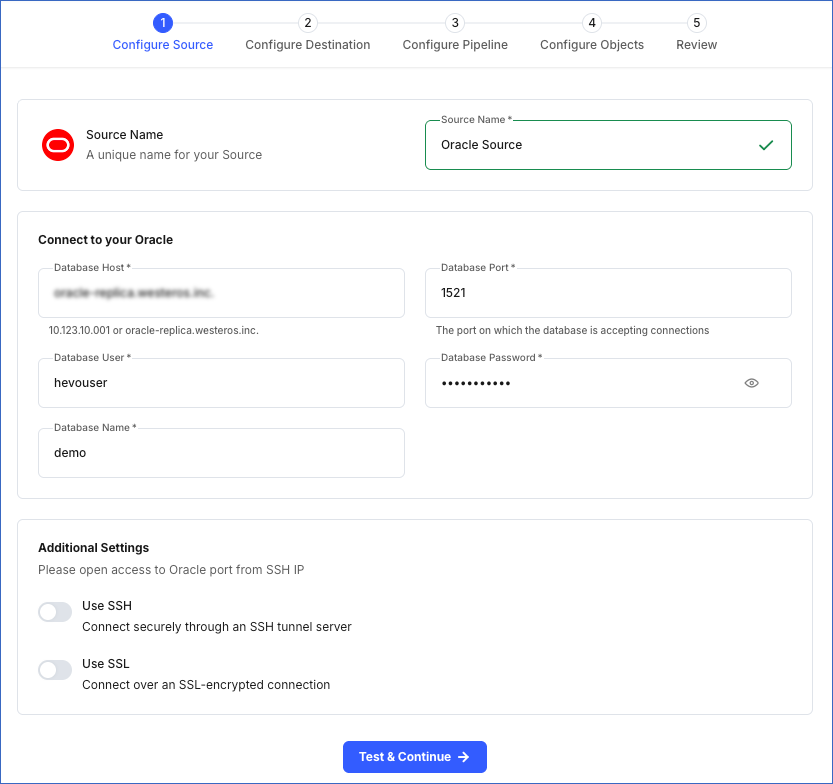This screenshot has width=833, height=784.
Task: Enable the Use SSL toggle
Action: click(x=55, y=670)
